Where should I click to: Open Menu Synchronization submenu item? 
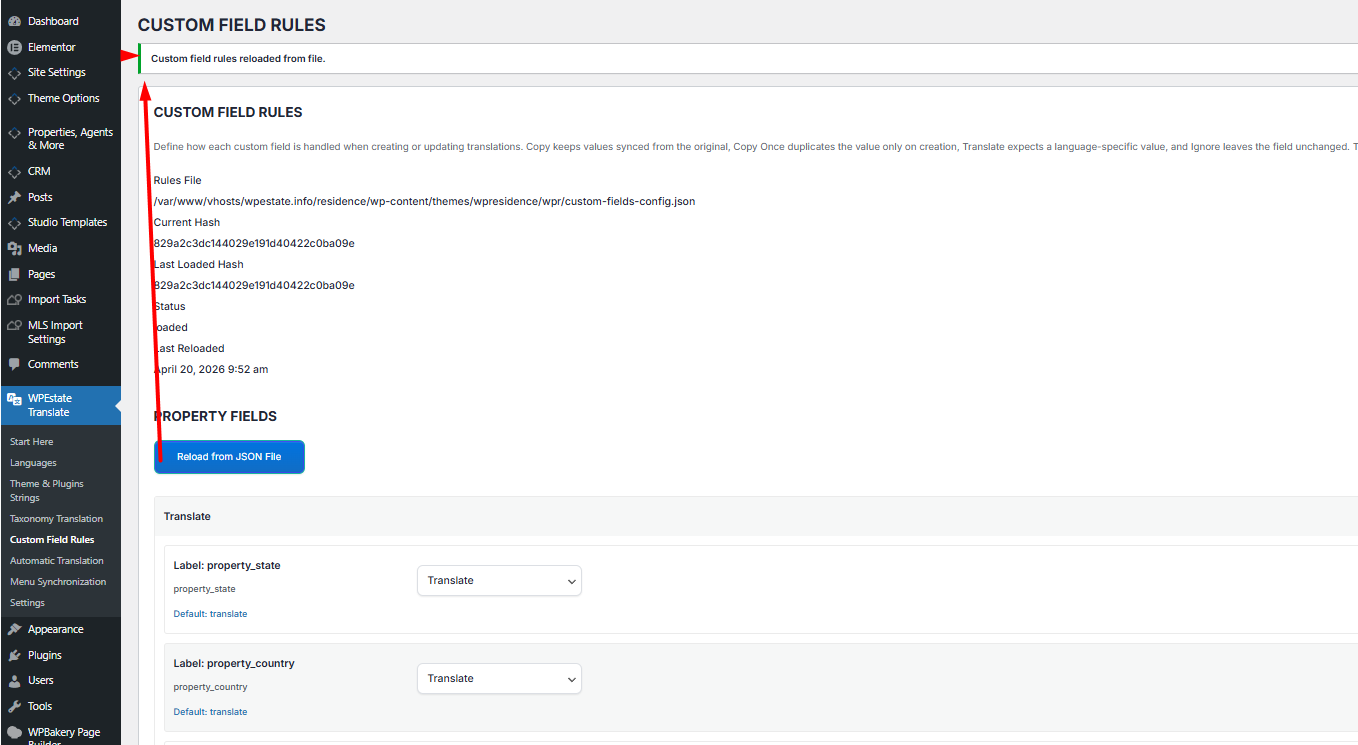pos(58,582)
